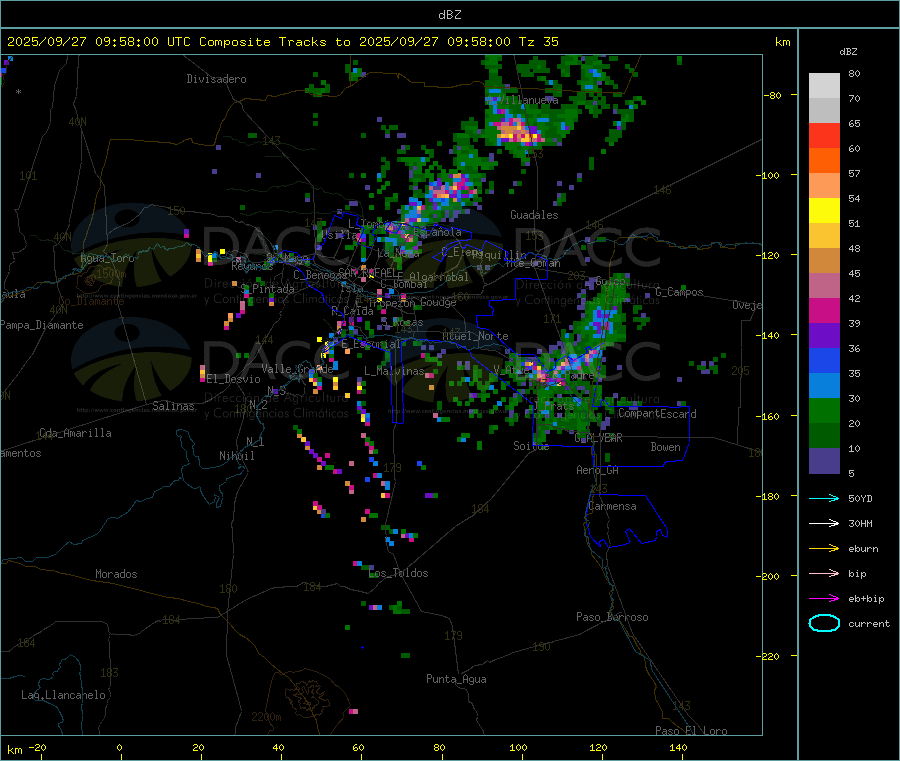The width and height of the screenshot is (900, 761).
Task: Select the magenta 42 dBZ color swatch
Action: (x=824, y=310)
